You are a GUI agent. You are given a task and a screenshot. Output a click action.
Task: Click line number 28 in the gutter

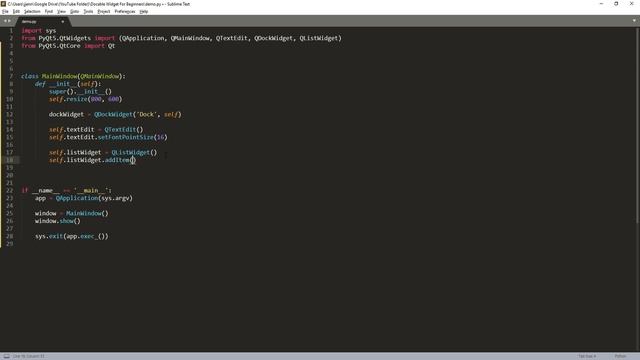coord(9,236)
